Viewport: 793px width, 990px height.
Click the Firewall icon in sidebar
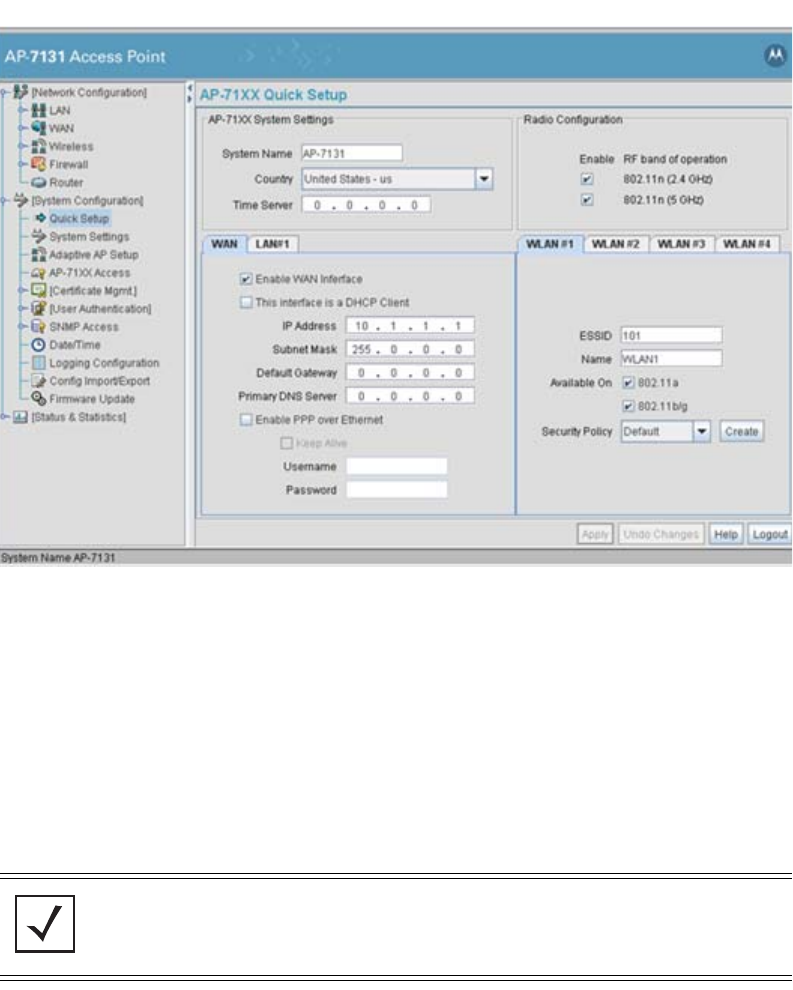pos(39,164)
